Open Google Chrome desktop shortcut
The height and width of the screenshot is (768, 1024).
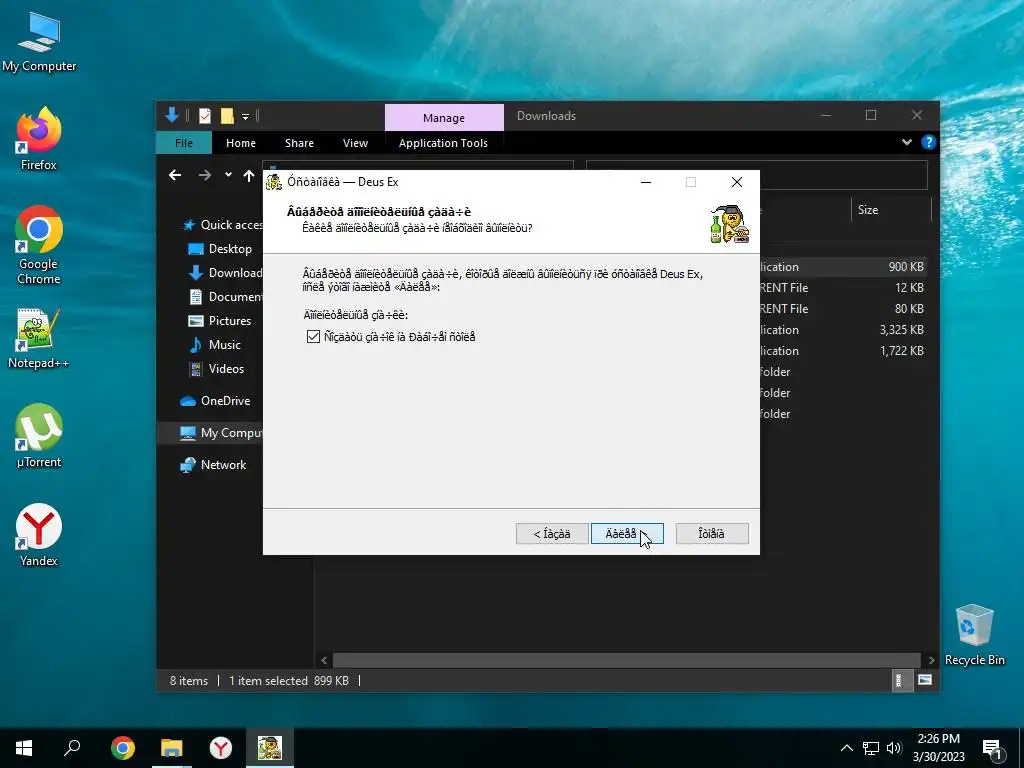[39, 246]
